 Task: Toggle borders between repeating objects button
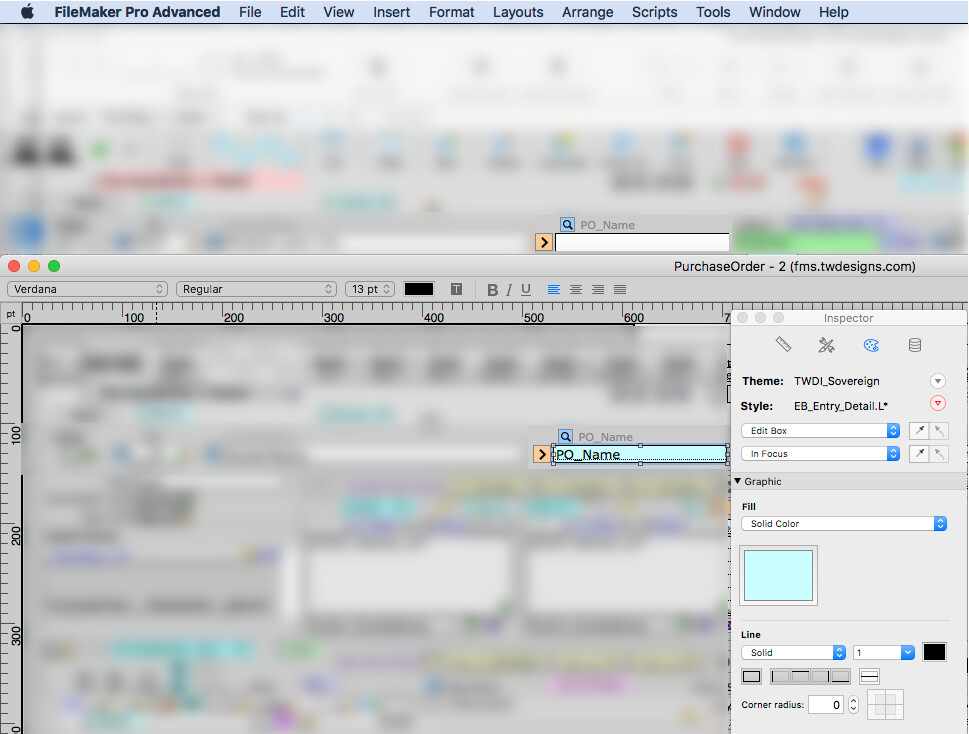pos(869,677)
